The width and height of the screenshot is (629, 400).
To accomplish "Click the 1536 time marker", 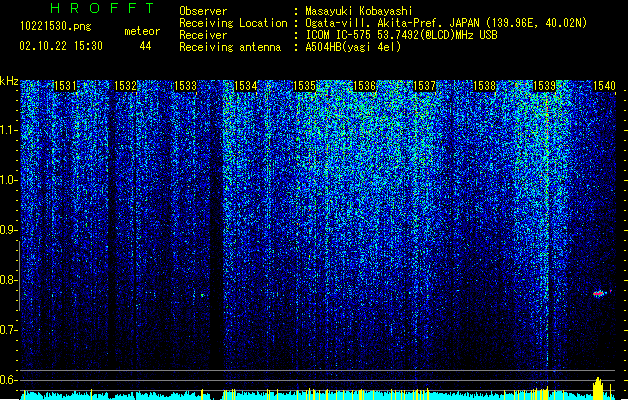I will pos(364,86).
